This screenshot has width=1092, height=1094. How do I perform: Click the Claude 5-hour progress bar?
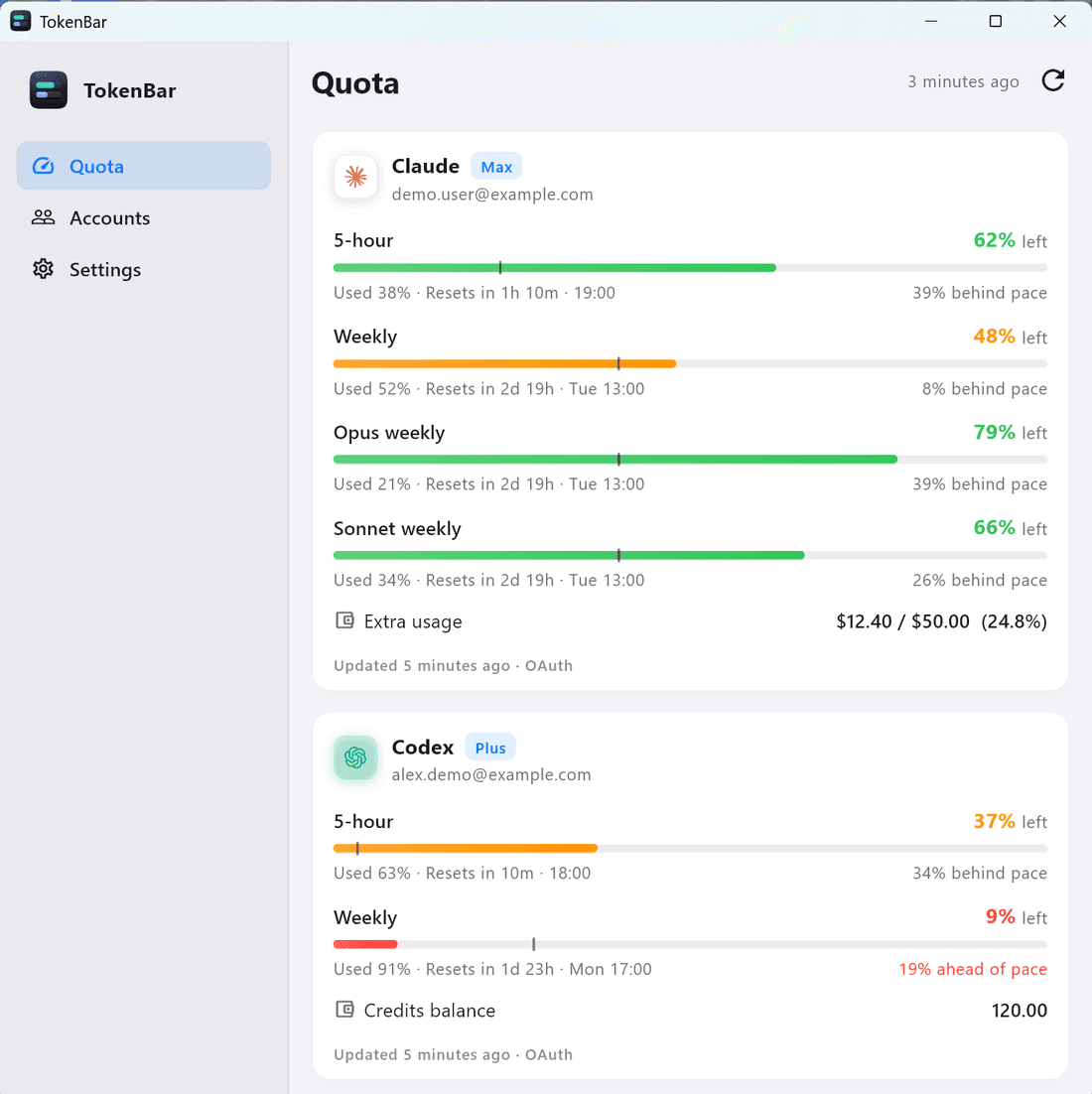pos(690,268)
